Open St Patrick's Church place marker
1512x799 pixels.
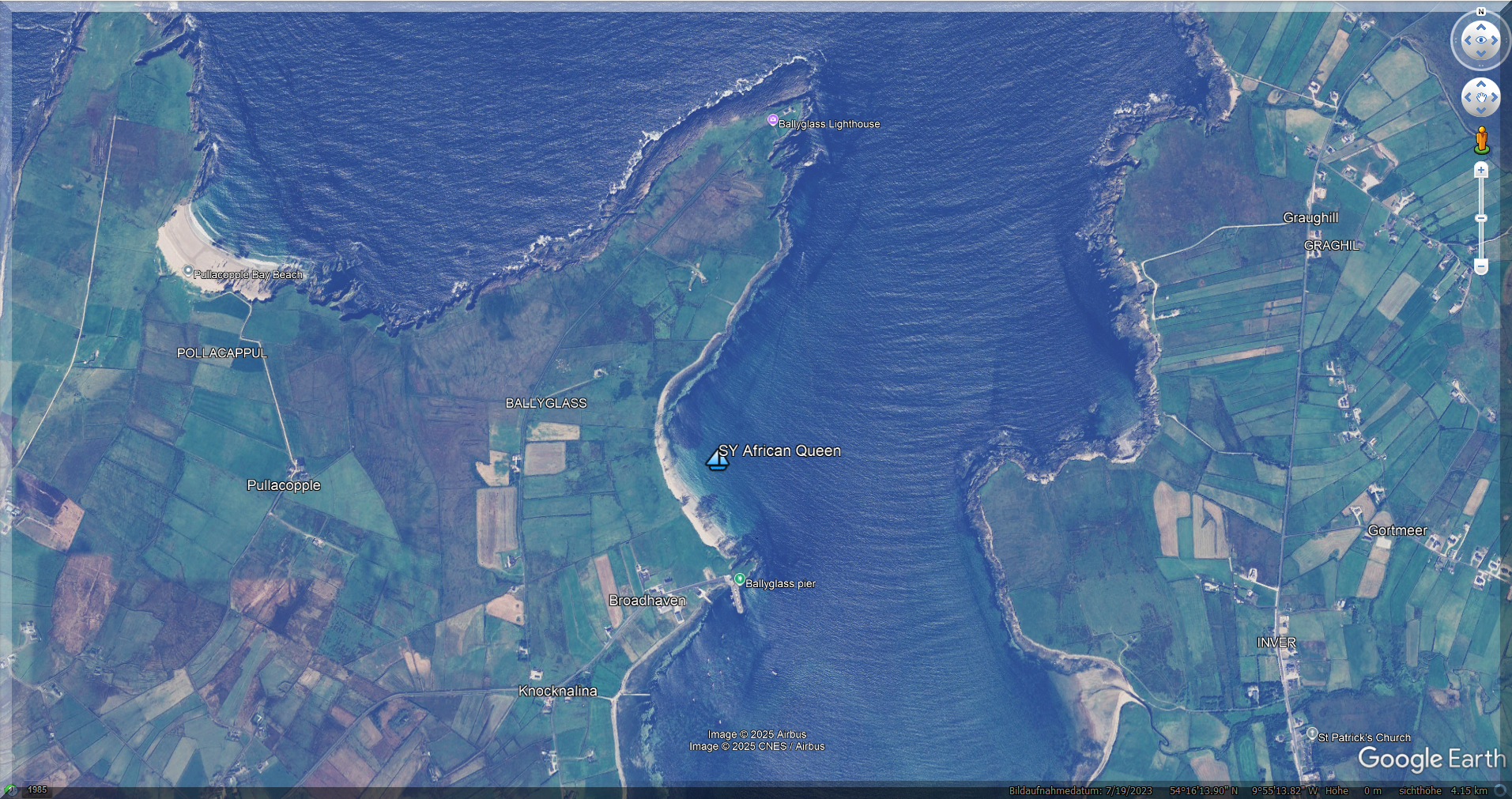1312,733
